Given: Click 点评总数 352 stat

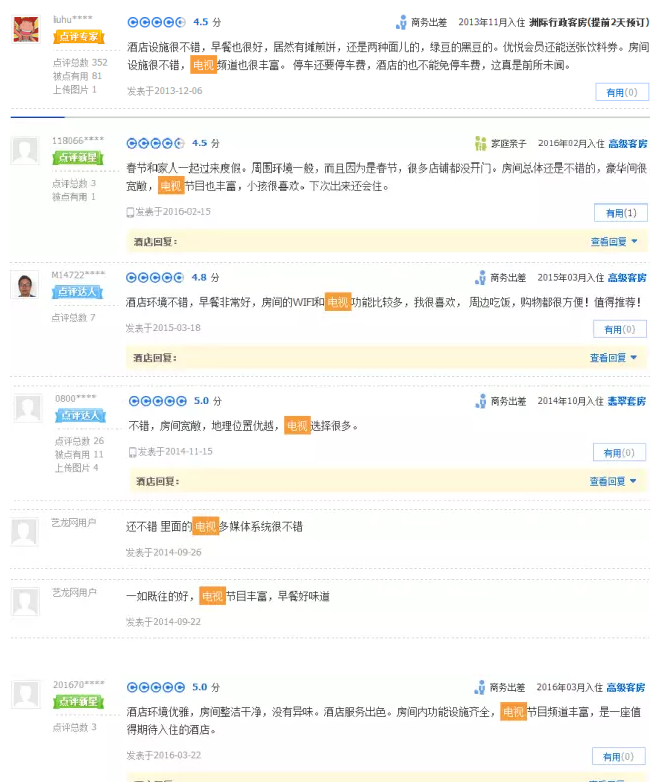Looking at the screenshot, I should (x=80, y=62).
